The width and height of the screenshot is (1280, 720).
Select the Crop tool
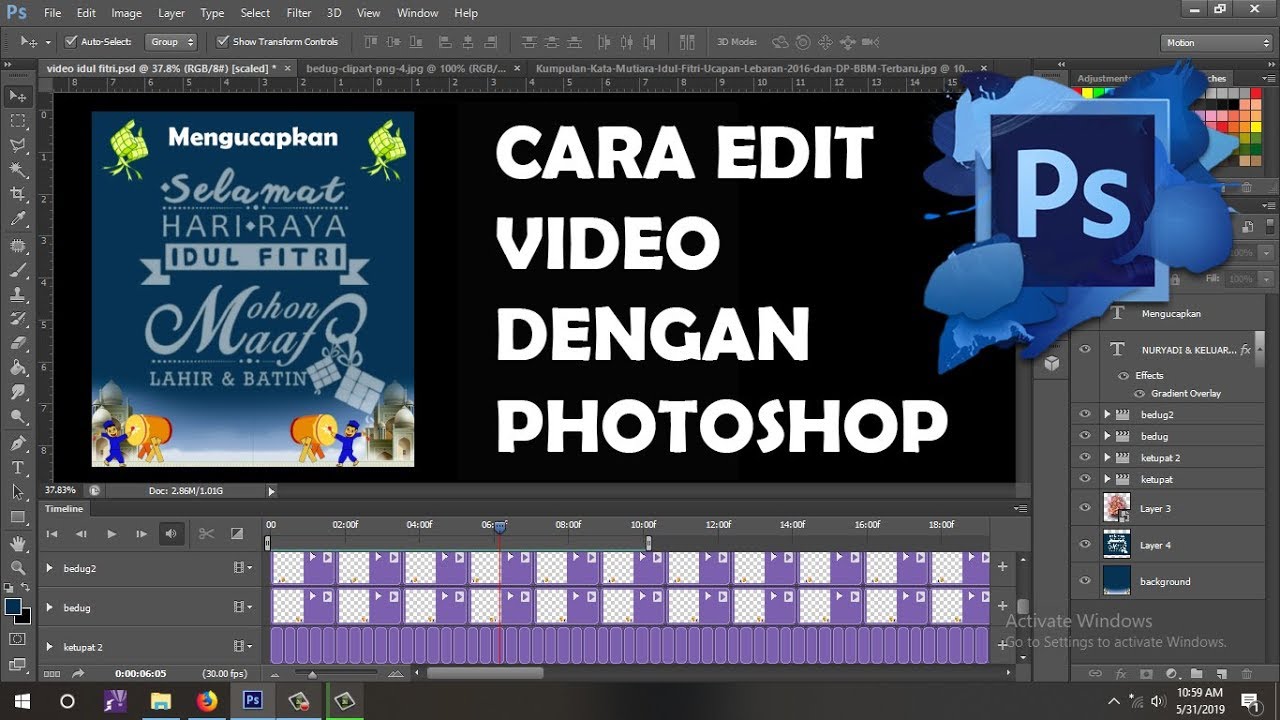[18, 194]
